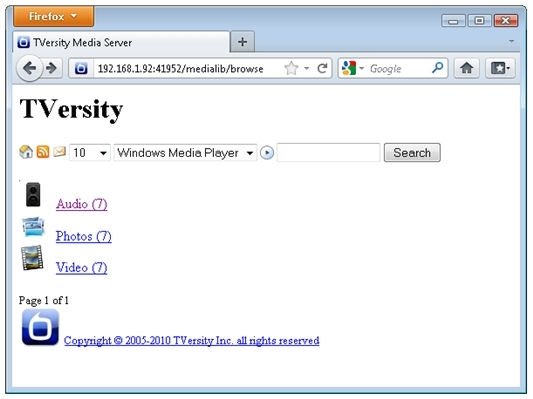The image size is (533, 399).
Task: Open the items per page dropdown showing 10
Action: click(90, 153)
